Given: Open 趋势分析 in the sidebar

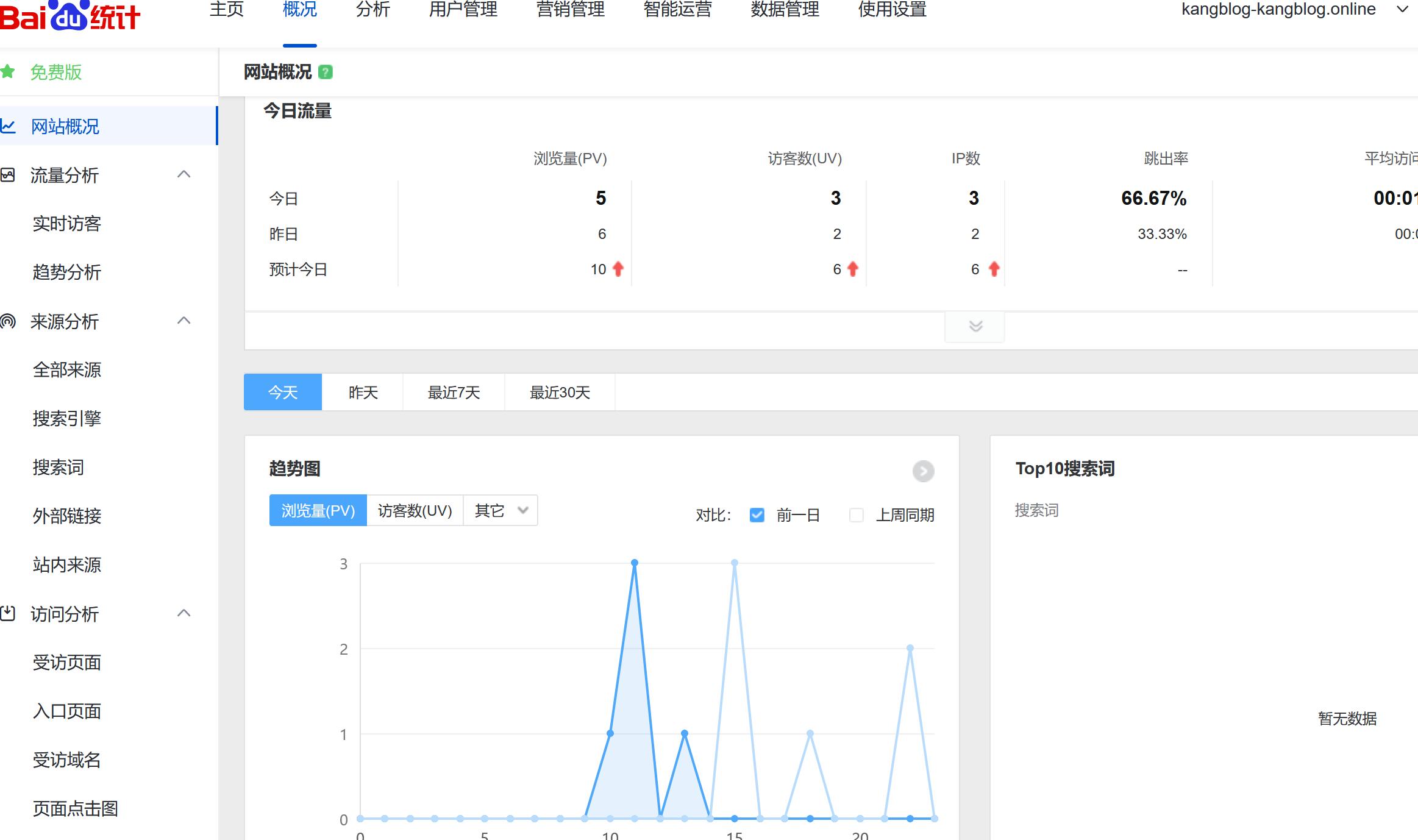Looking at the screenshot, I should (67, 272).
